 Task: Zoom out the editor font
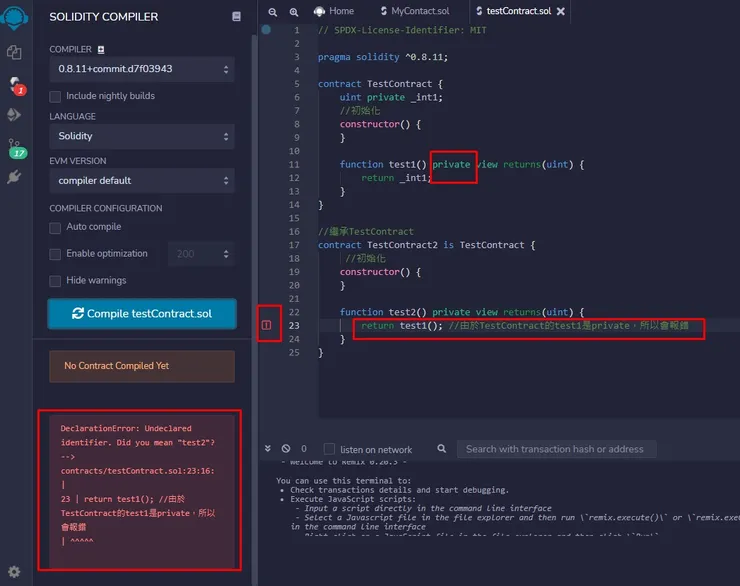273,11
